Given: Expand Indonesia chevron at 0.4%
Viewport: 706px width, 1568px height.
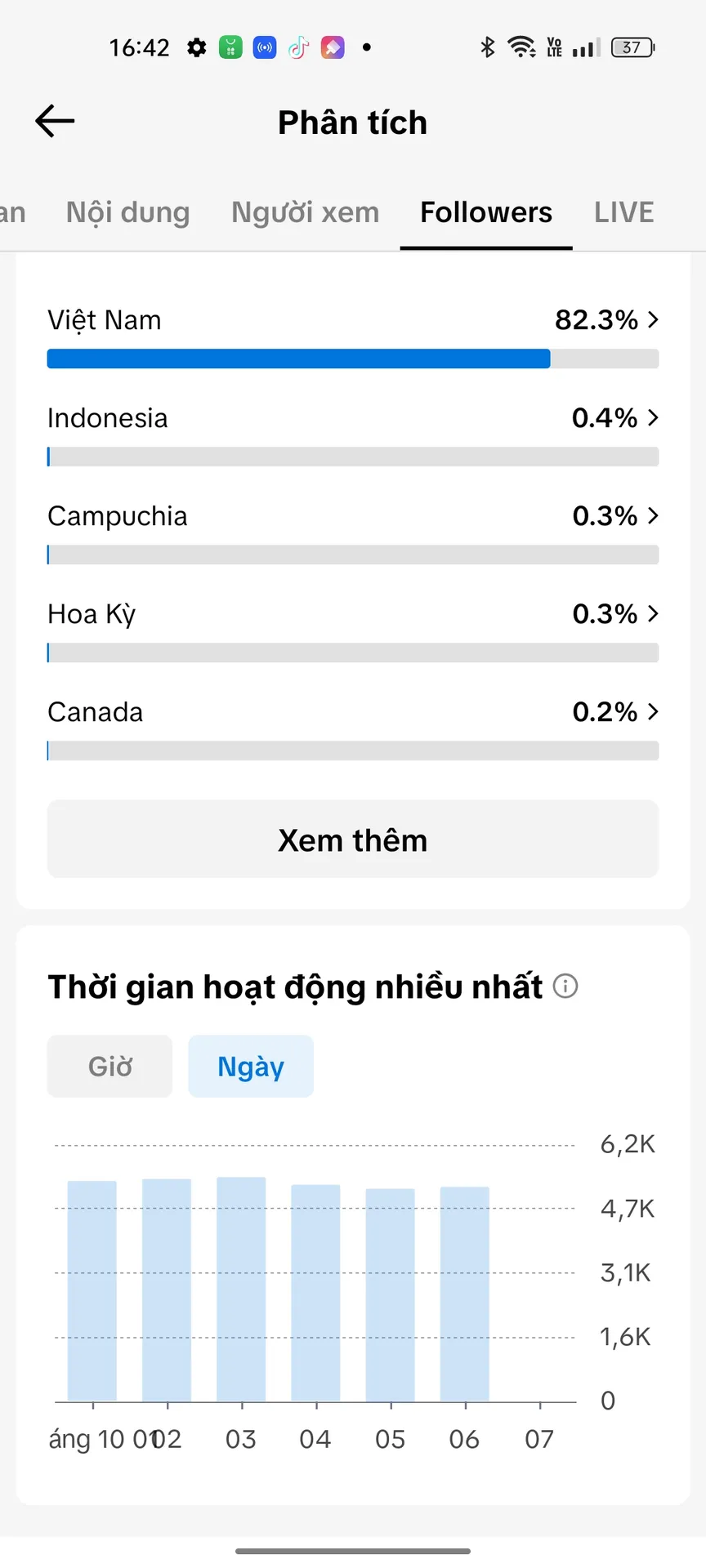Looking at the screenshot, I should pyautogui.click(x=653, y=417).
